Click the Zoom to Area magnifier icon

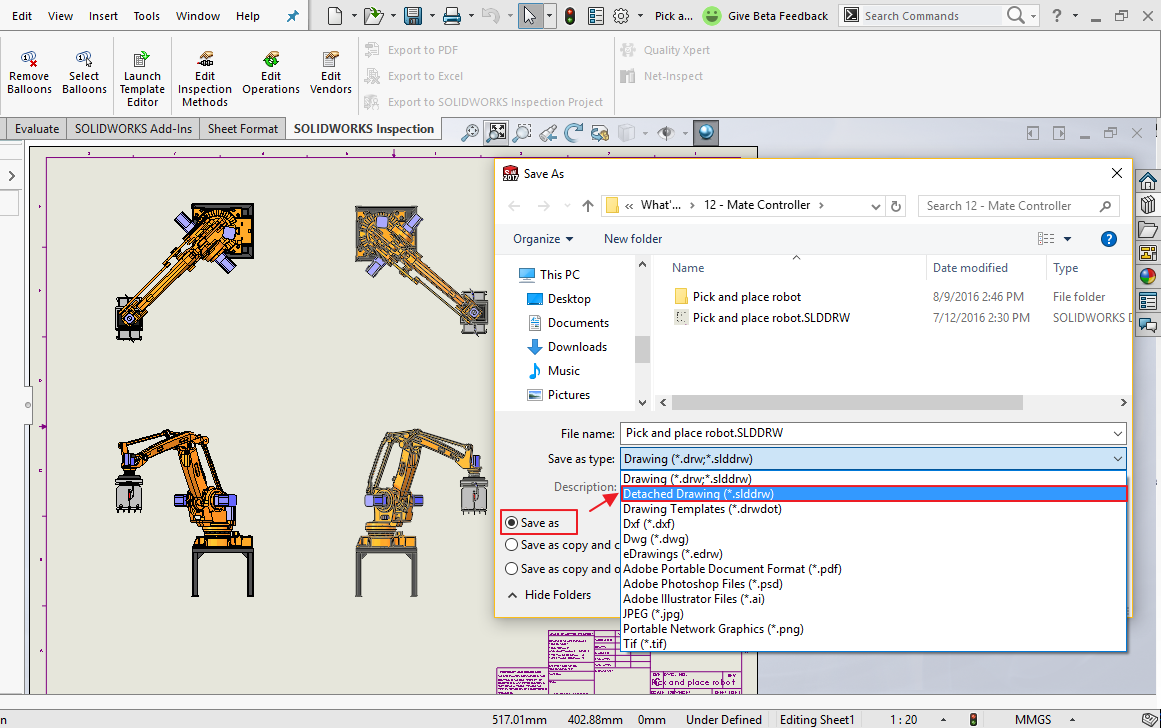coord(522,133)
